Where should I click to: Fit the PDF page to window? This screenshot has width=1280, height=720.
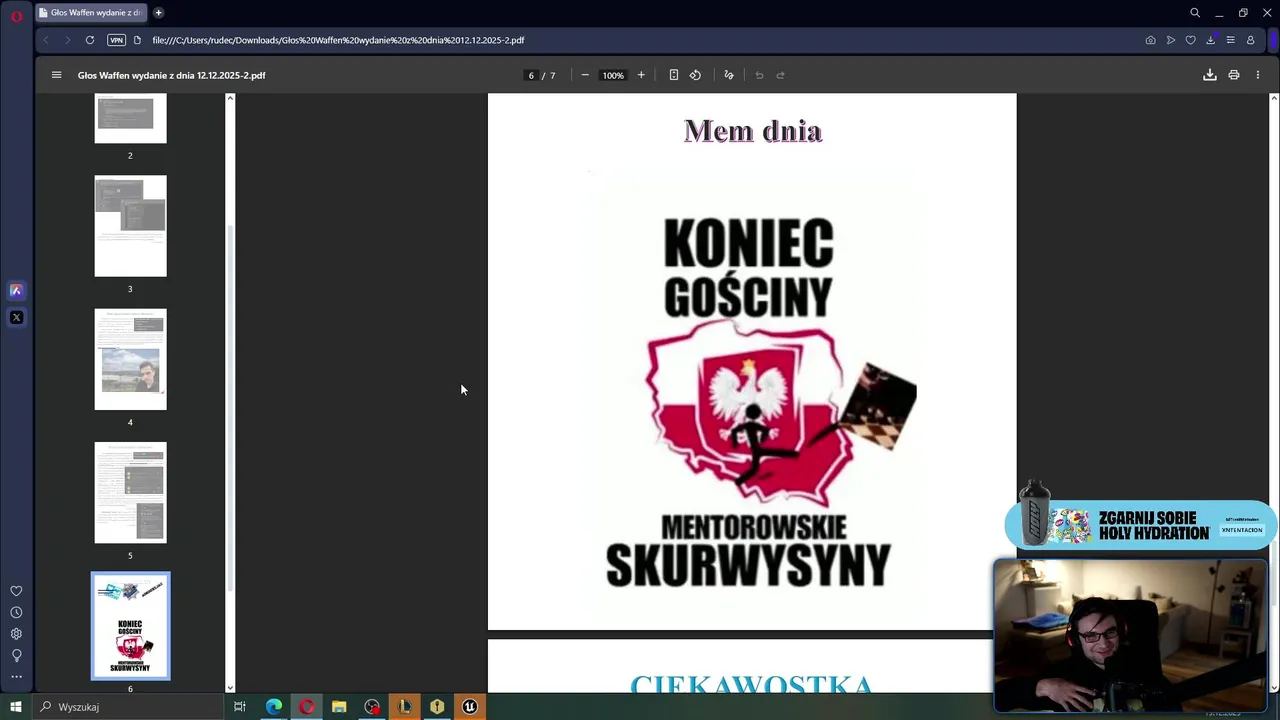tap(674, 75)
